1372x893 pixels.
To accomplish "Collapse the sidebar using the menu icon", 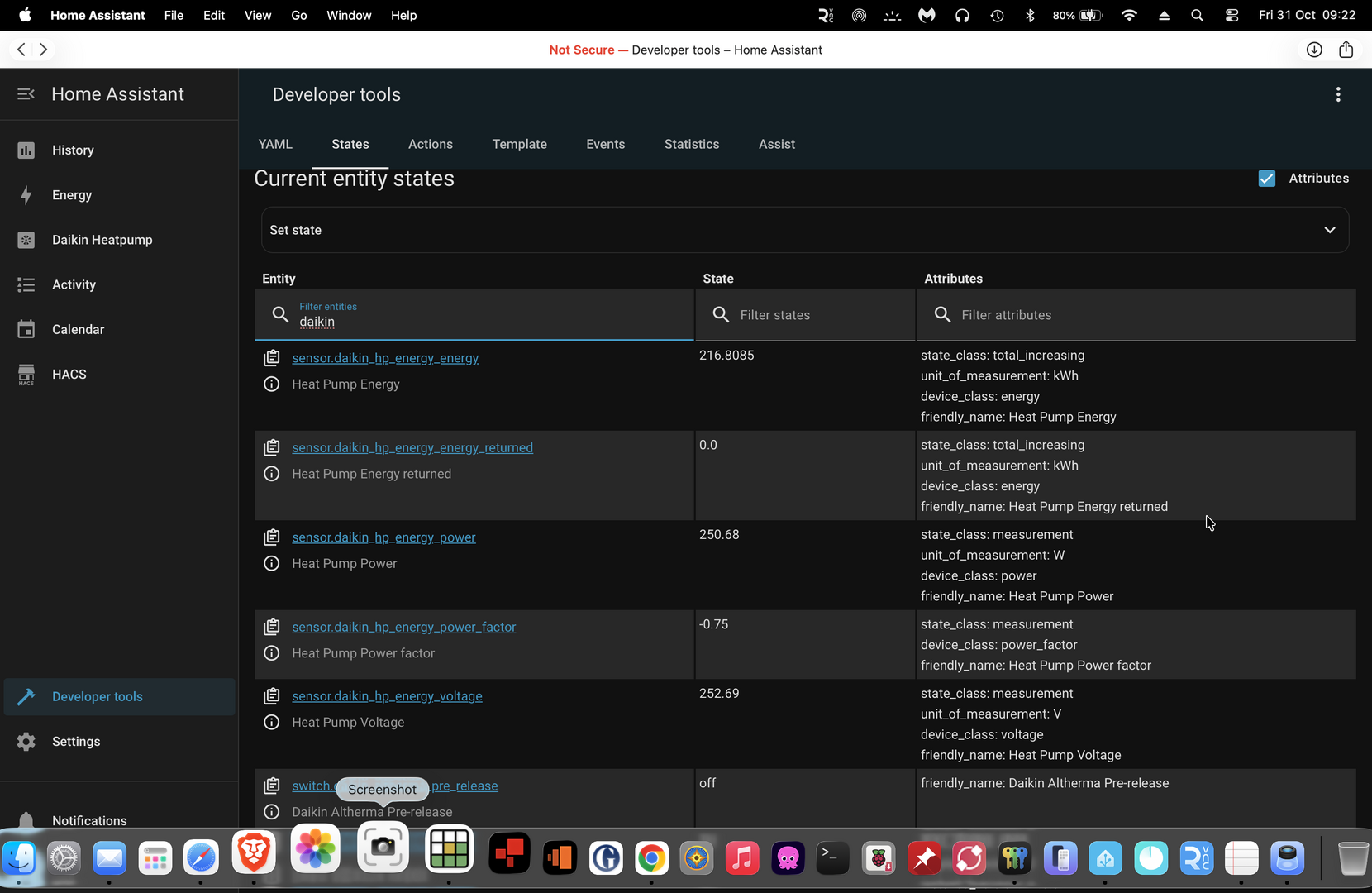I will (x=26, y=94).
